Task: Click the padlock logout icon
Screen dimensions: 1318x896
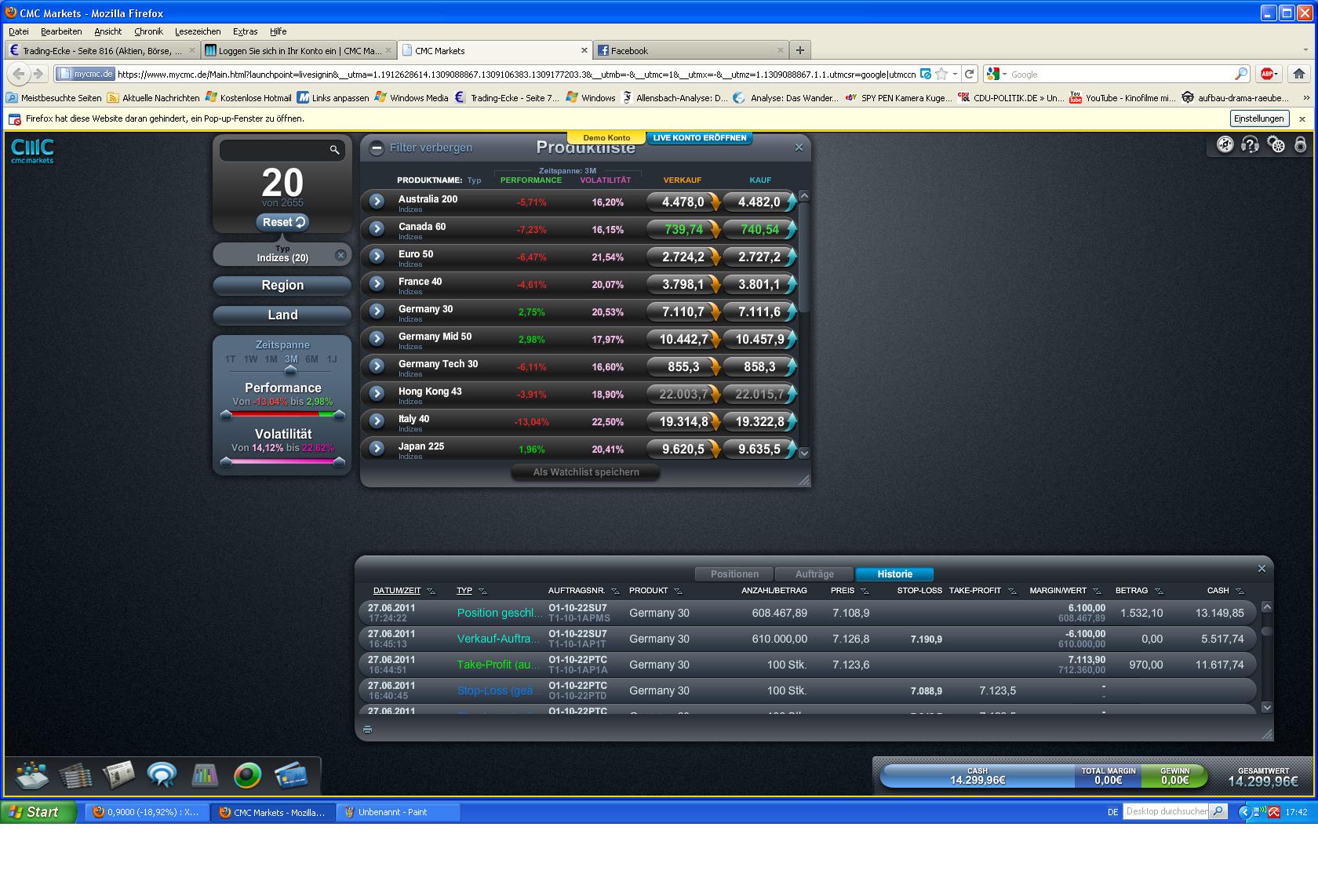Action: (x=1300, y=144)
